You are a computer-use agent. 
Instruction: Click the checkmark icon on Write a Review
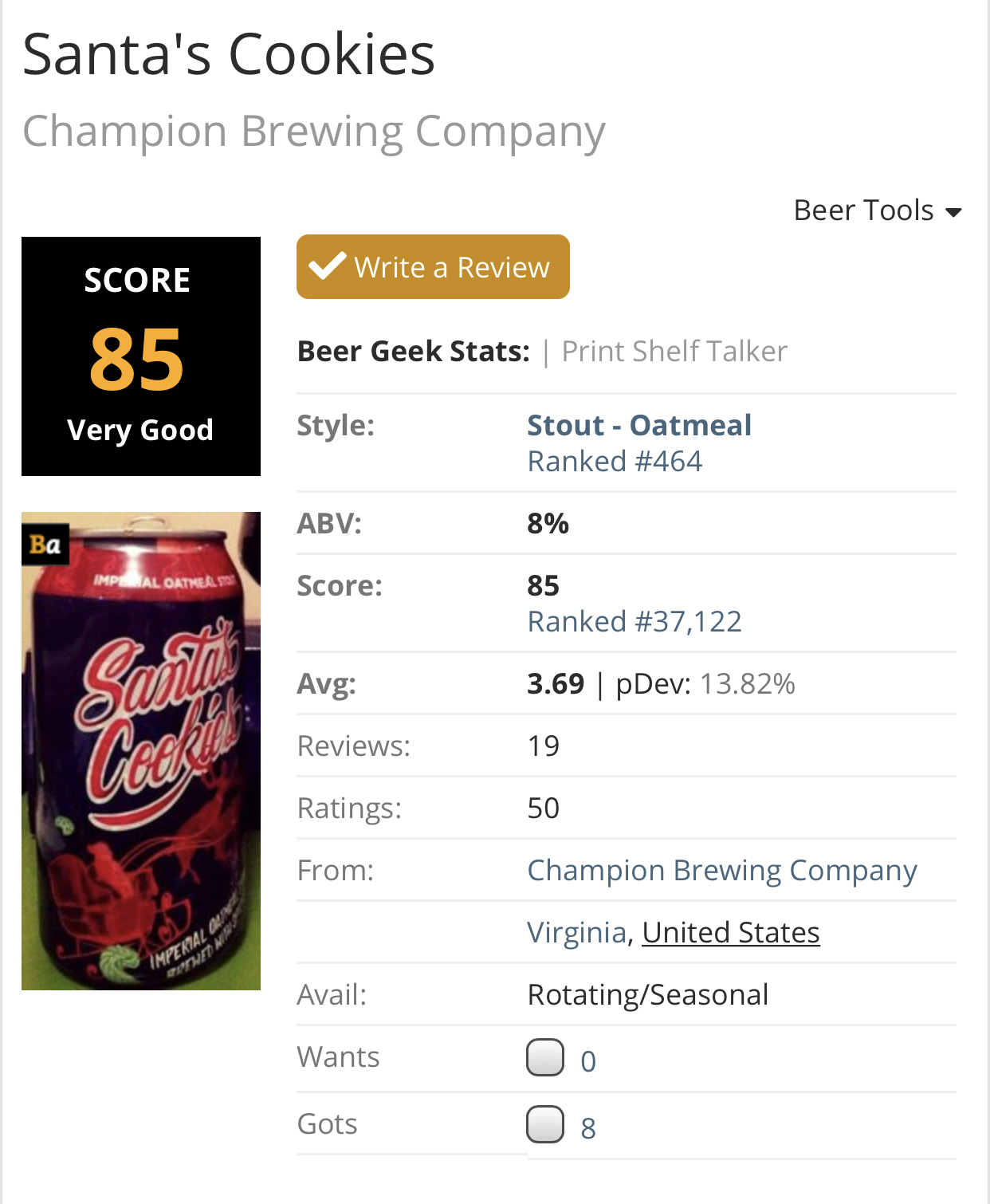328,266
